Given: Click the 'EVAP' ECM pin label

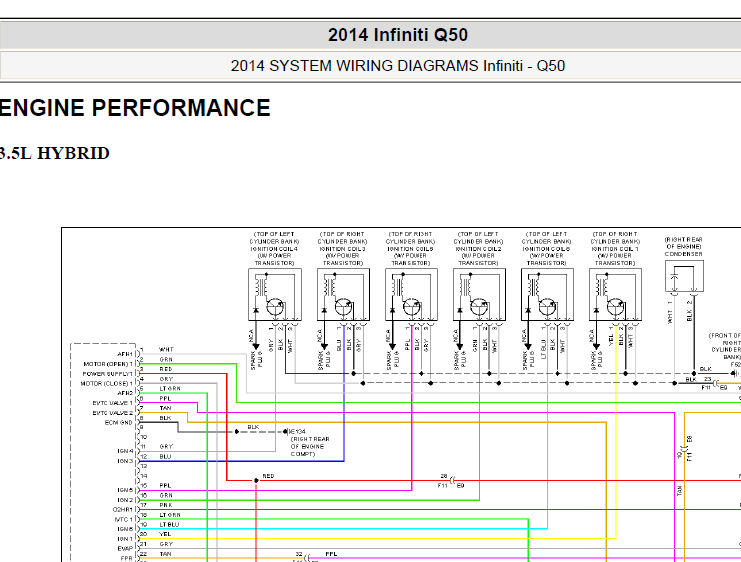Looking at the screenshot, I should tap(125, 549).
